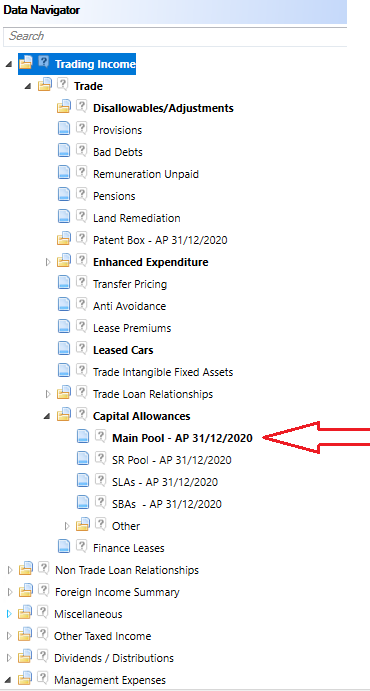The image size is (370, 691).
Task: Click help icon beside Provisions
Action: tap(81, 128)
